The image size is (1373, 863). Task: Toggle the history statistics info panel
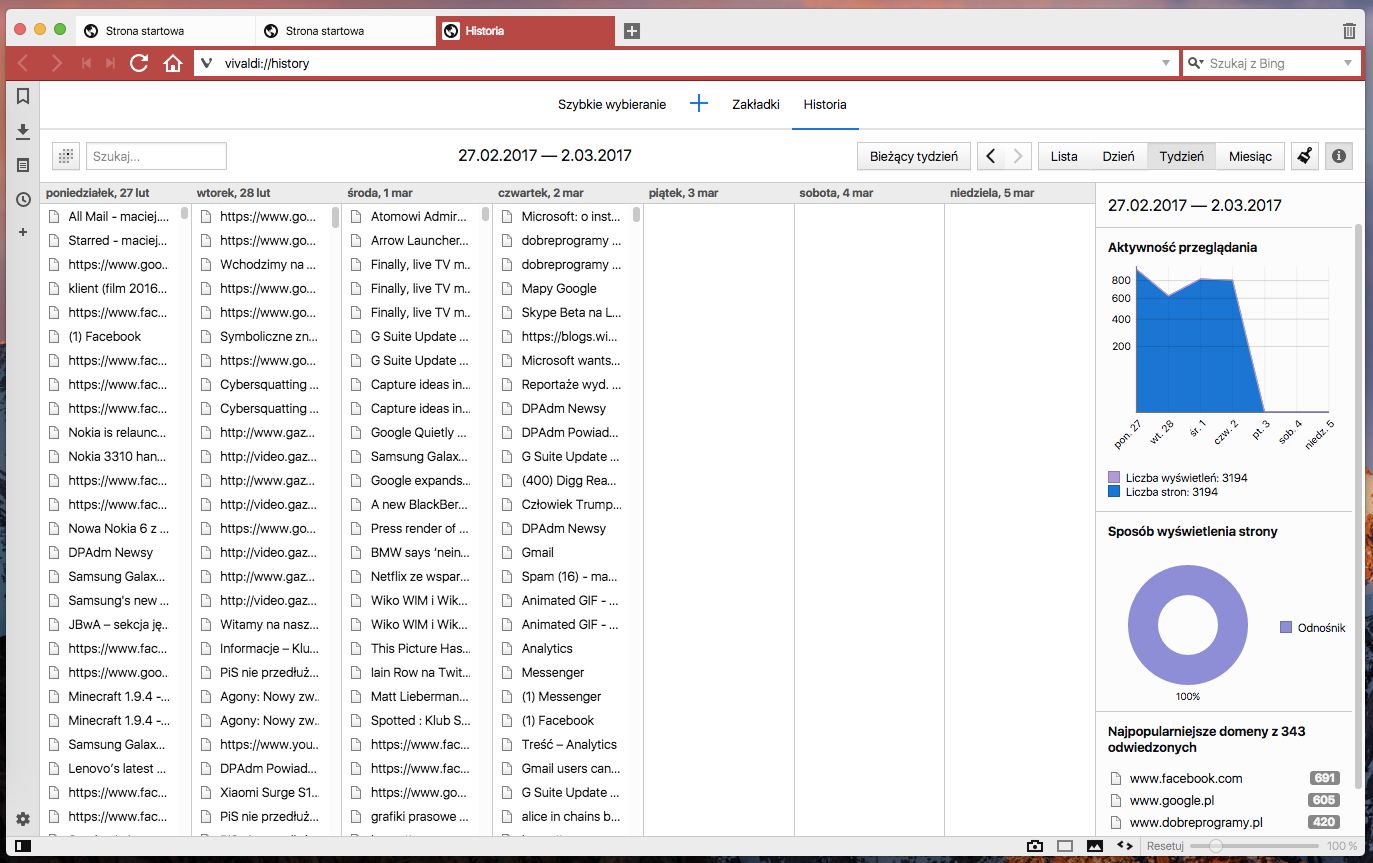1338,156
